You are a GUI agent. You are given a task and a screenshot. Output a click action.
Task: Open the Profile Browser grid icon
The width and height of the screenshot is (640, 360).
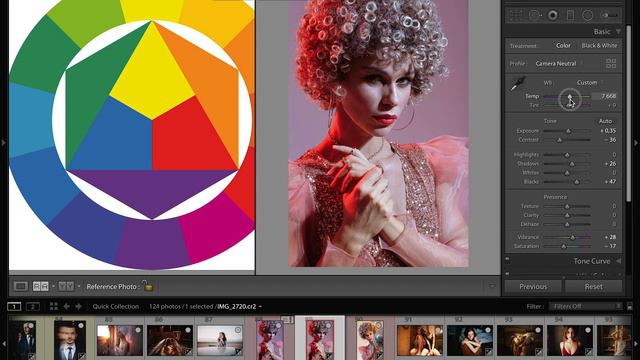point(611,63)
